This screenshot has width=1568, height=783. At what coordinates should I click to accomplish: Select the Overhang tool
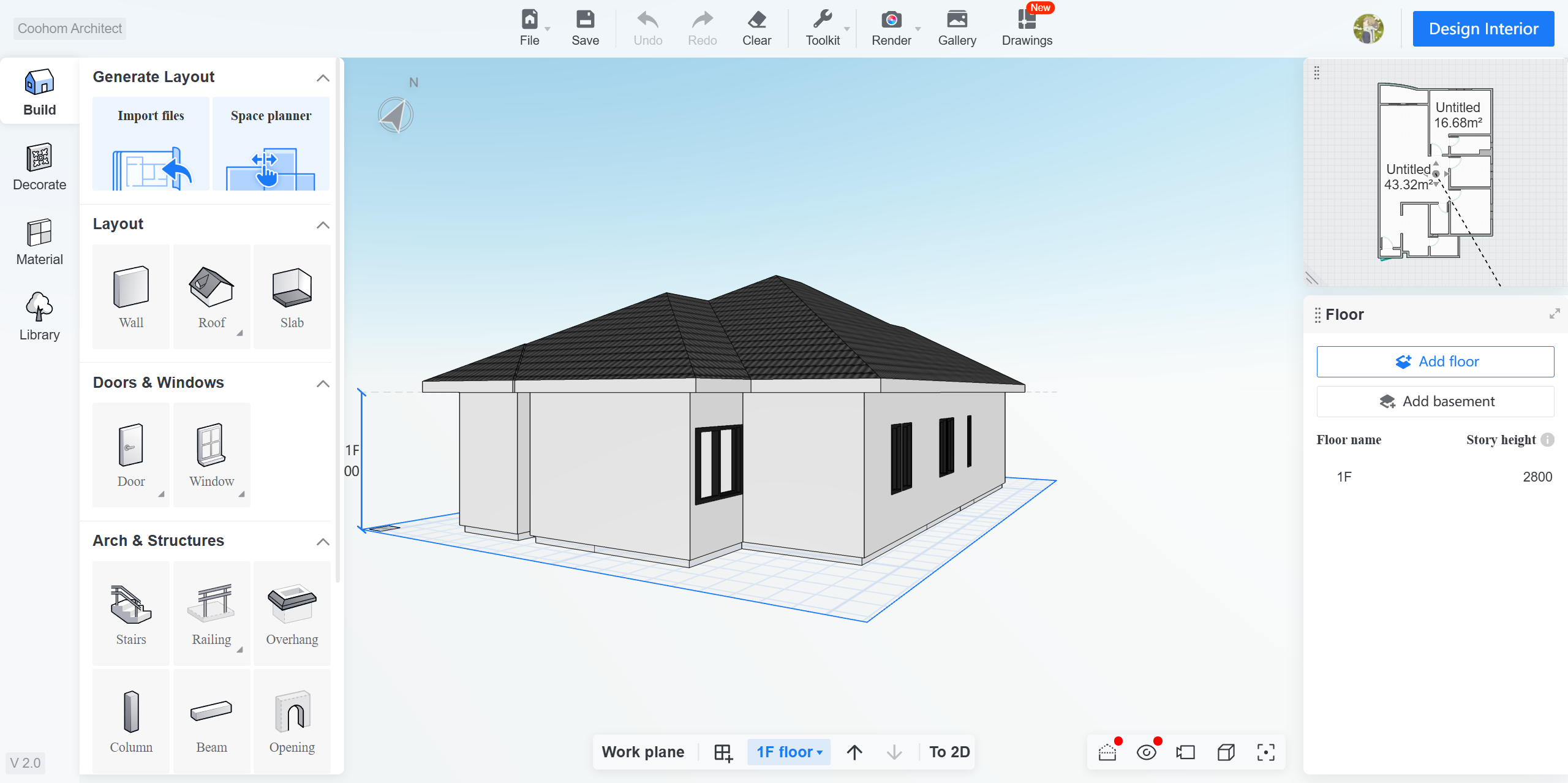[x=292, y=614]
